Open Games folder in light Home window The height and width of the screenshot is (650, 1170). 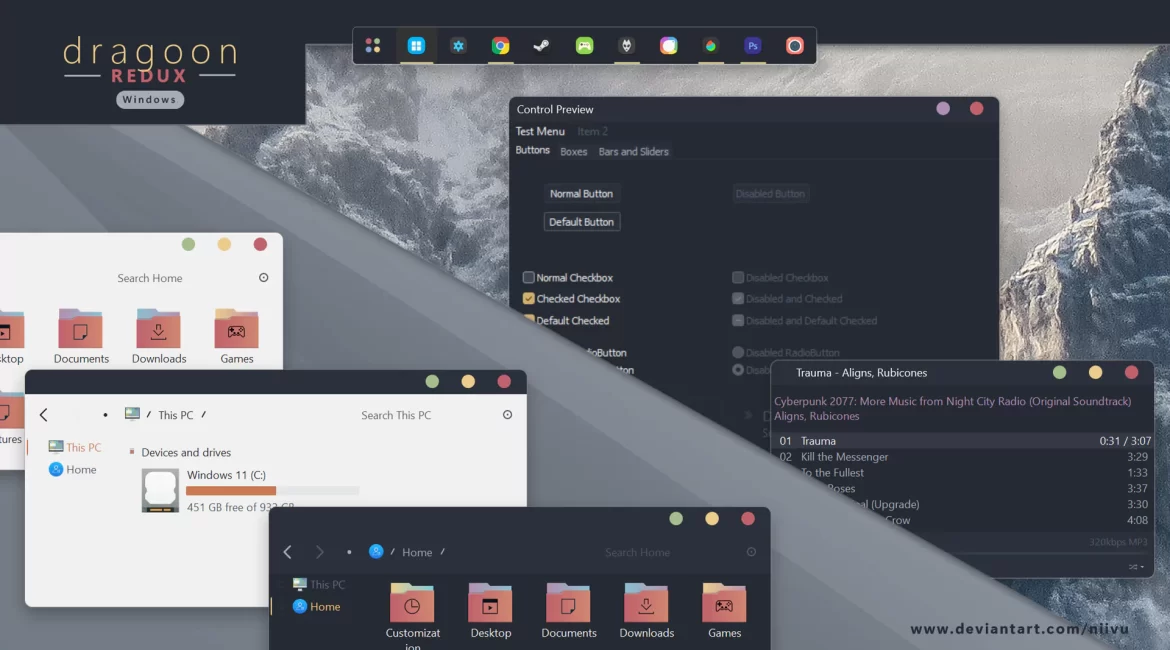point(237,331)
